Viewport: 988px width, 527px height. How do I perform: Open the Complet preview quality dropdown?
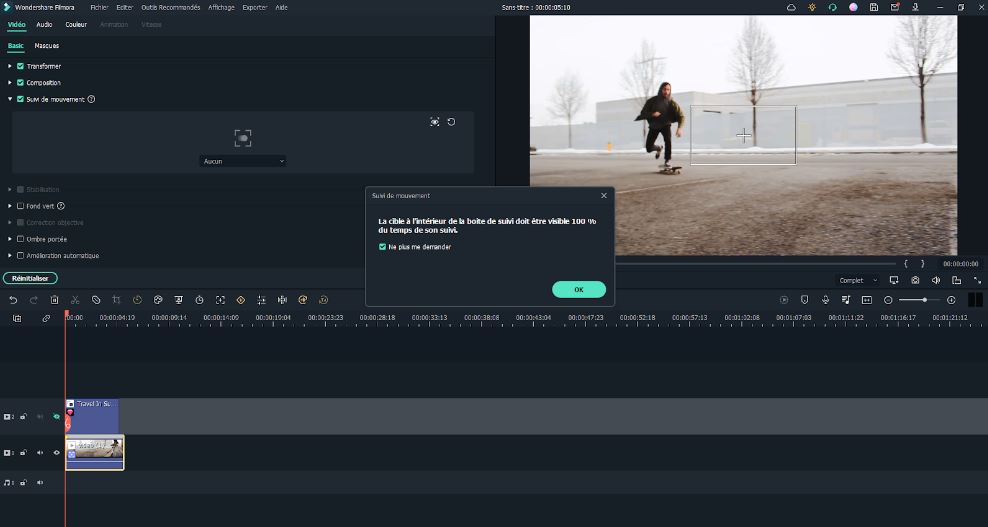(x=858, y=281)
